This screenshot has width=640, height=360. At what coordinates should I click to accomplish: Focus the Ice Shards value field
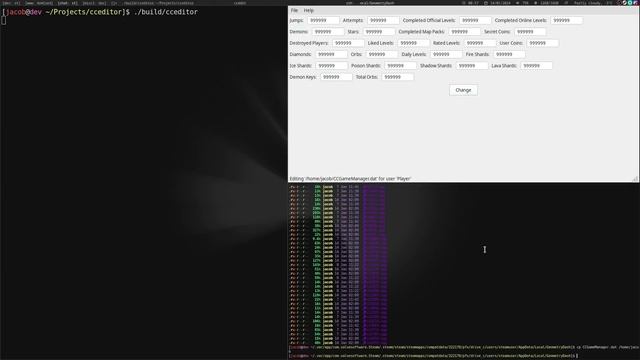(x=331, y=66)
